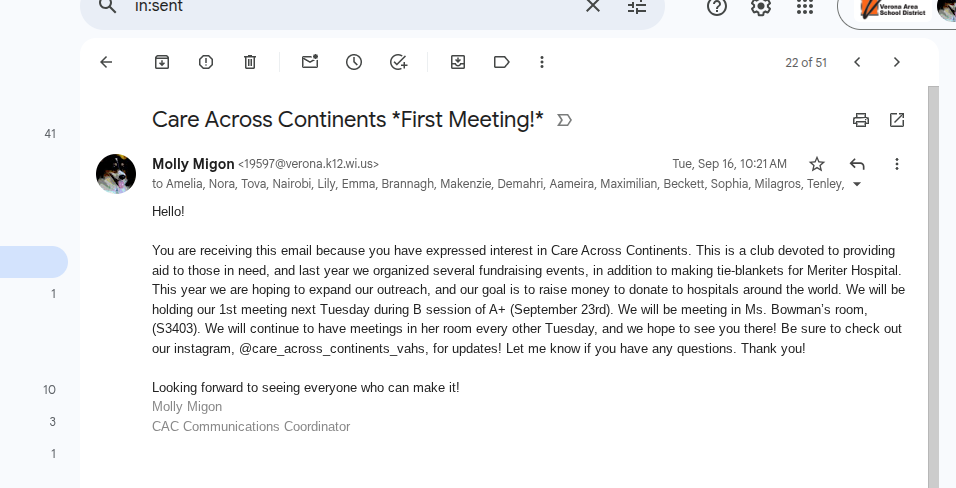Screen dimensions: 956x488
Task: Add this email to Tasks
Action: click(398, 62)
